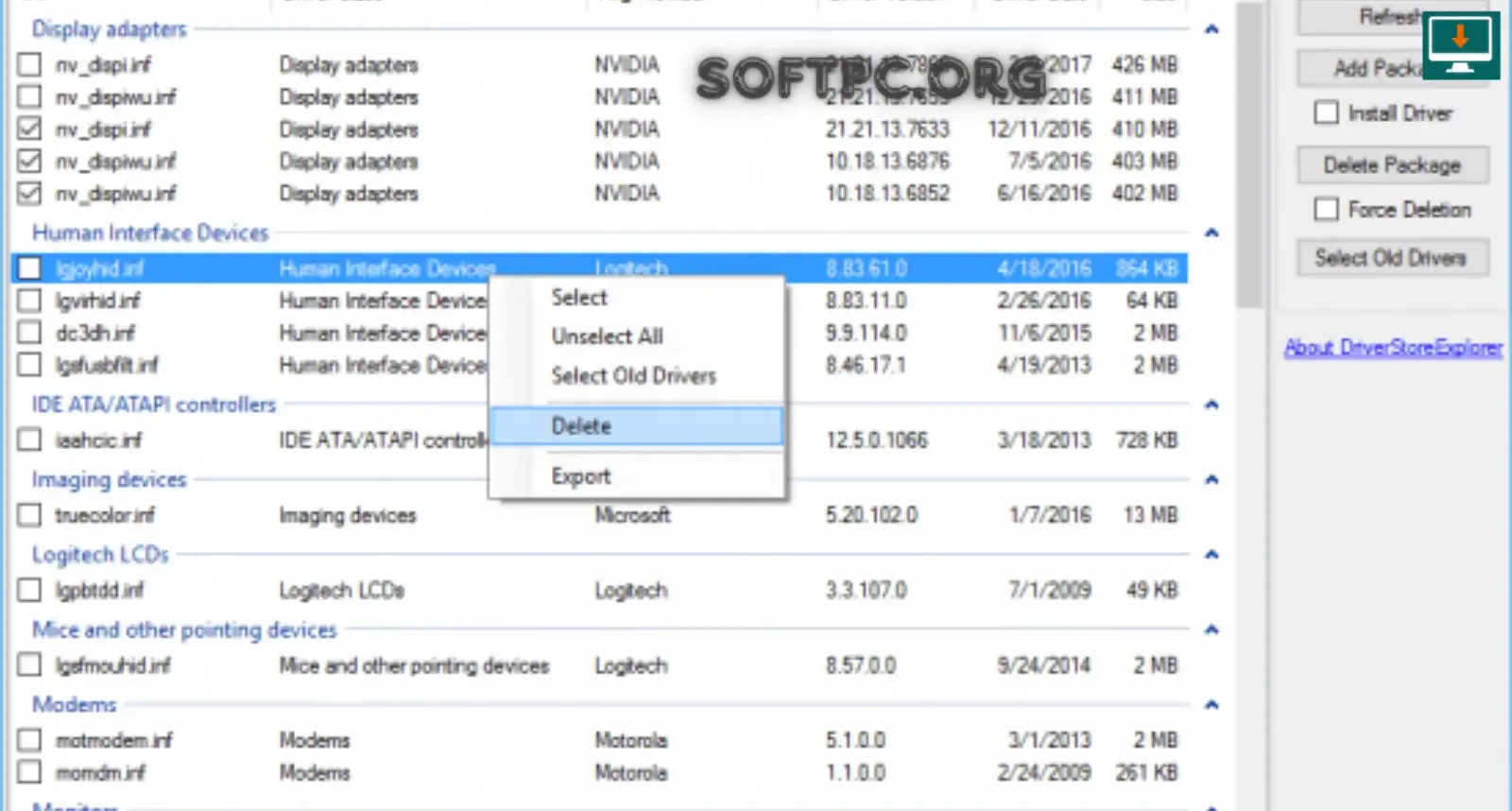Click Delete in the context menu
This screenshot has width=1512, height=811.
[637, 426]
